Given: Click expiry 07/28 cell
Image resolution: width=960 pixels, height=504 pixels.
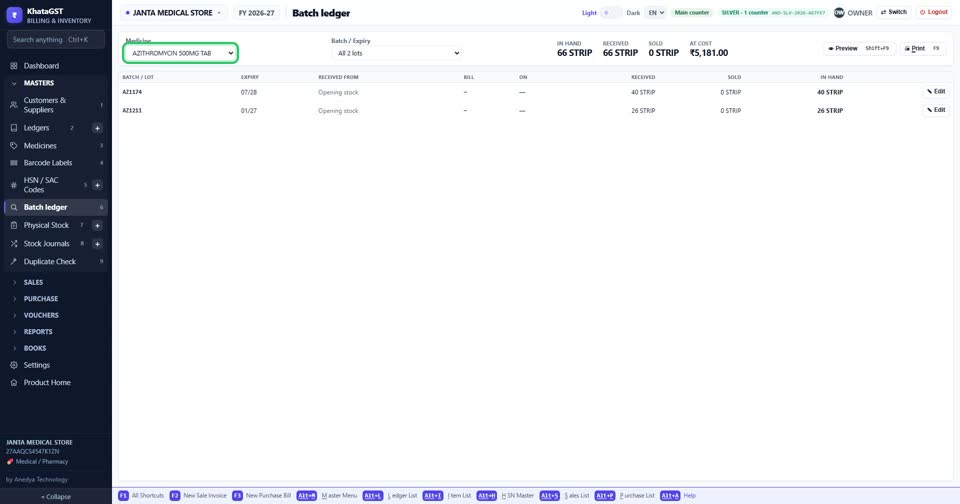Looking at the screenshot, I should point(249,92).
